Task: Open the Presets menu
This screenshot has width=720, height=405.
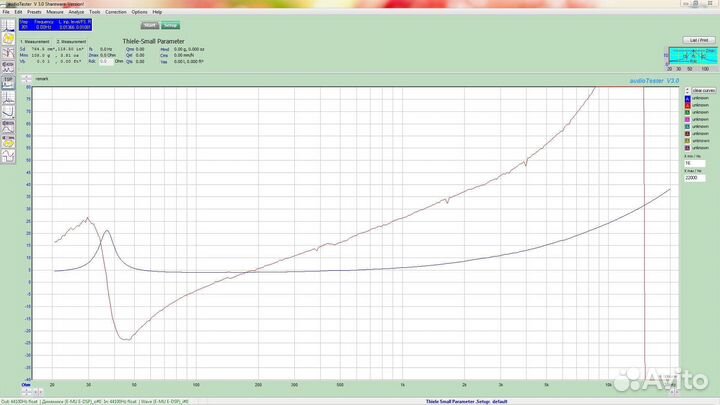Action: coord(34,11)
